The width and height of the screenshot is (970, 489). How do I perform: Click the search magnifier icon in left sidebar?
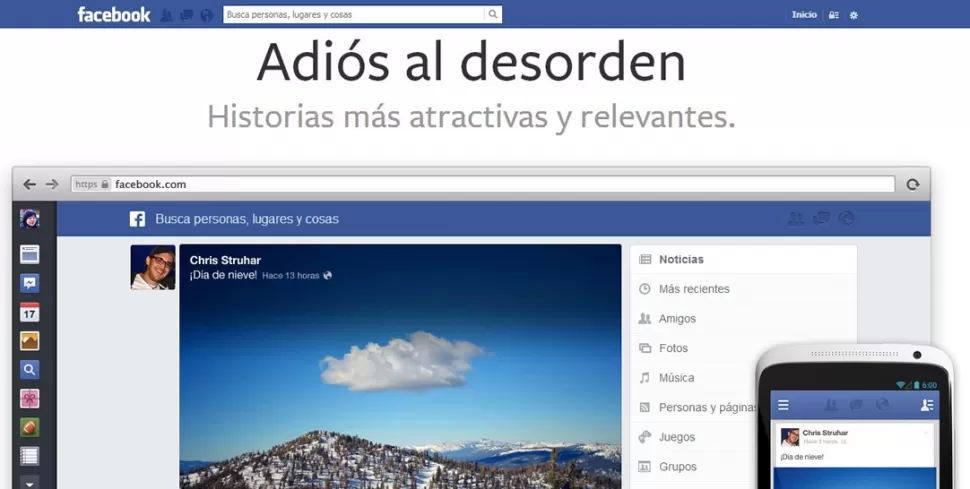pos(30,370)
